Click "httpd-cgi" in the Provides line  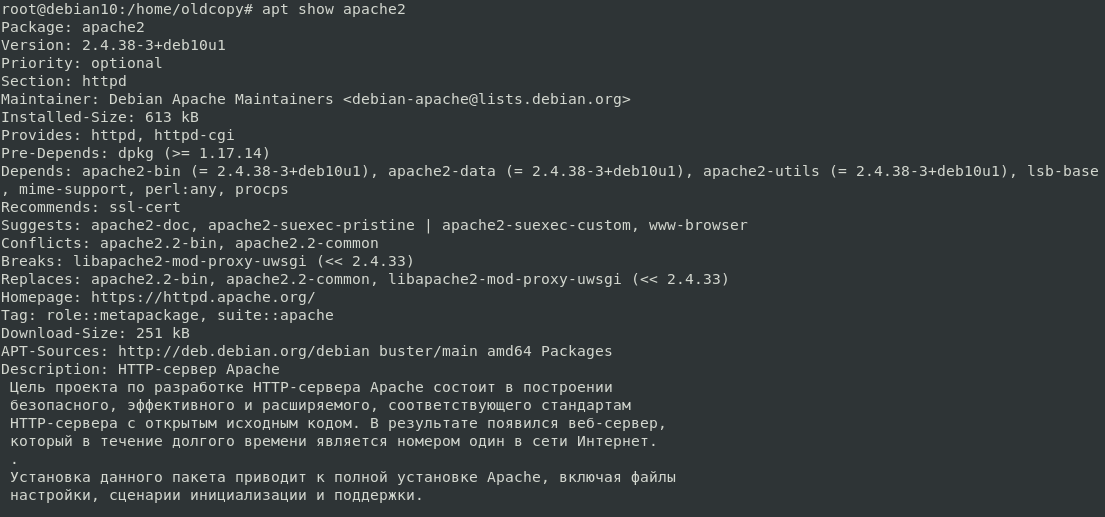[194, 135]
